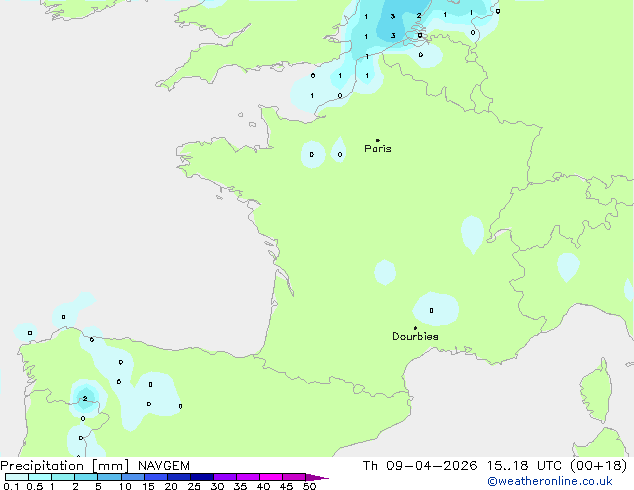Click the '(00+18)' forecast offset text

pos(598,466)
